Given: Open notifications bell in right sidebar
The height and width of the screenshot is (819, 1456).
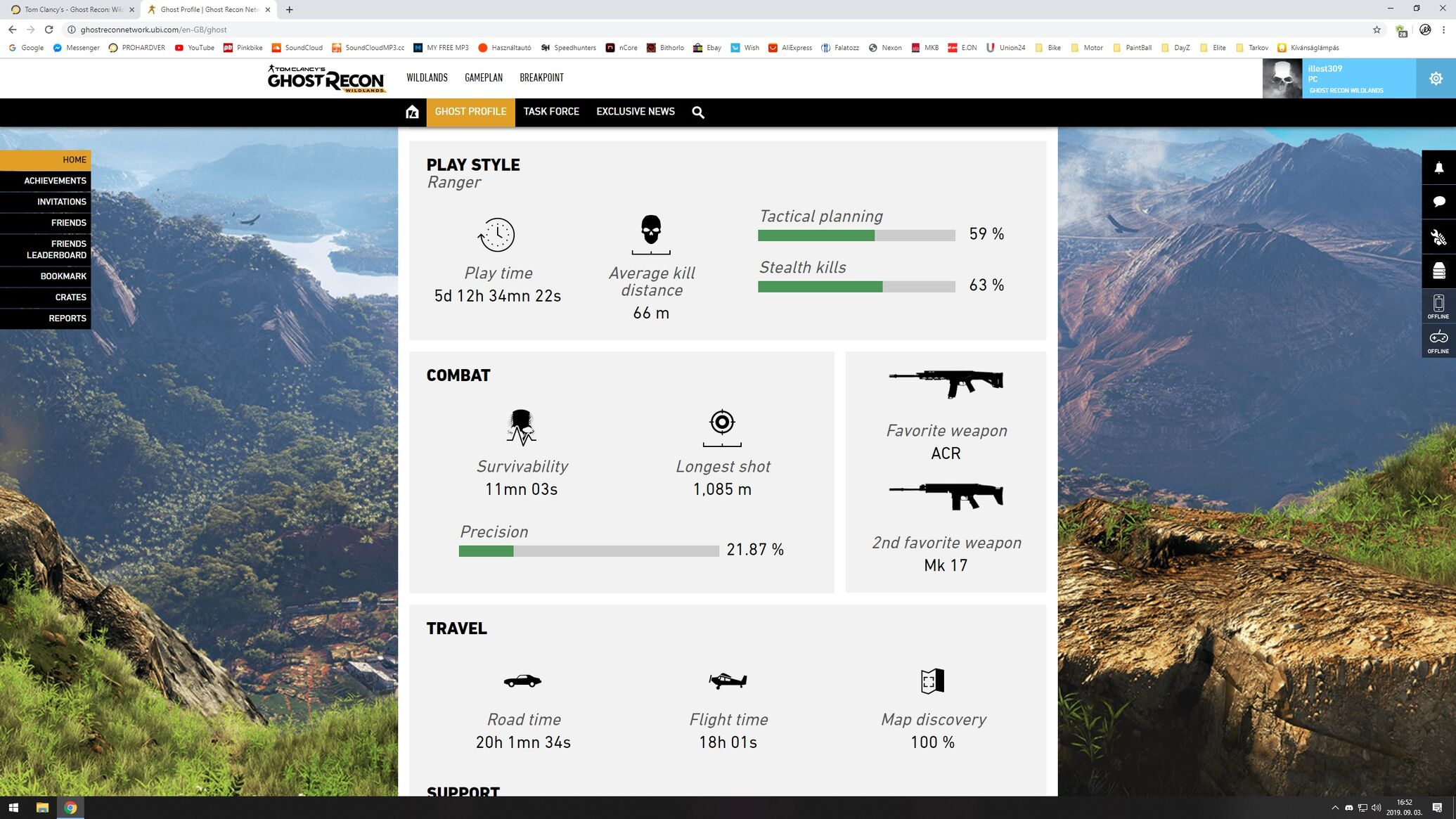Looking at the screenshot, I should (x=1438, y=167).
